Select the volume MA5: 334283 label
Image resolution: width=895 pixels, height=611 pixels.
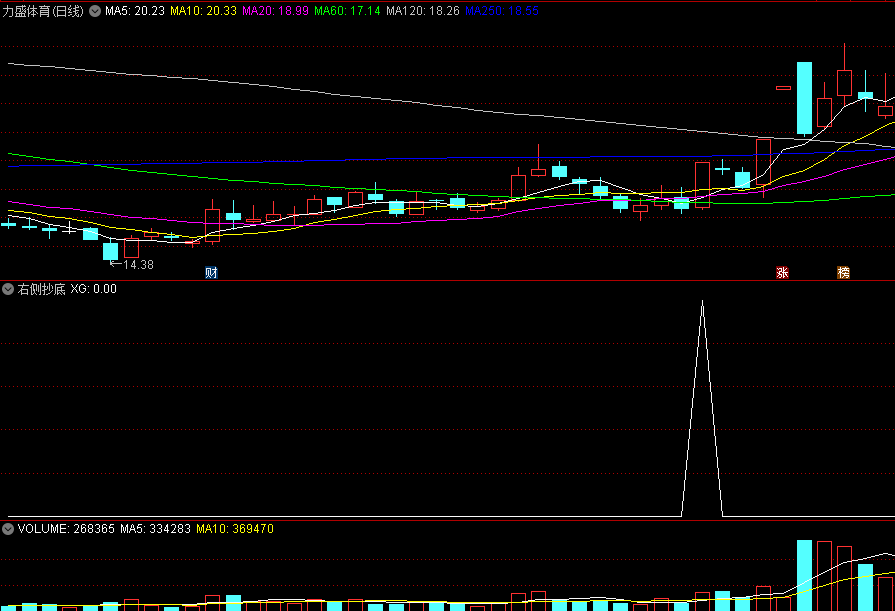pos(155,529)
